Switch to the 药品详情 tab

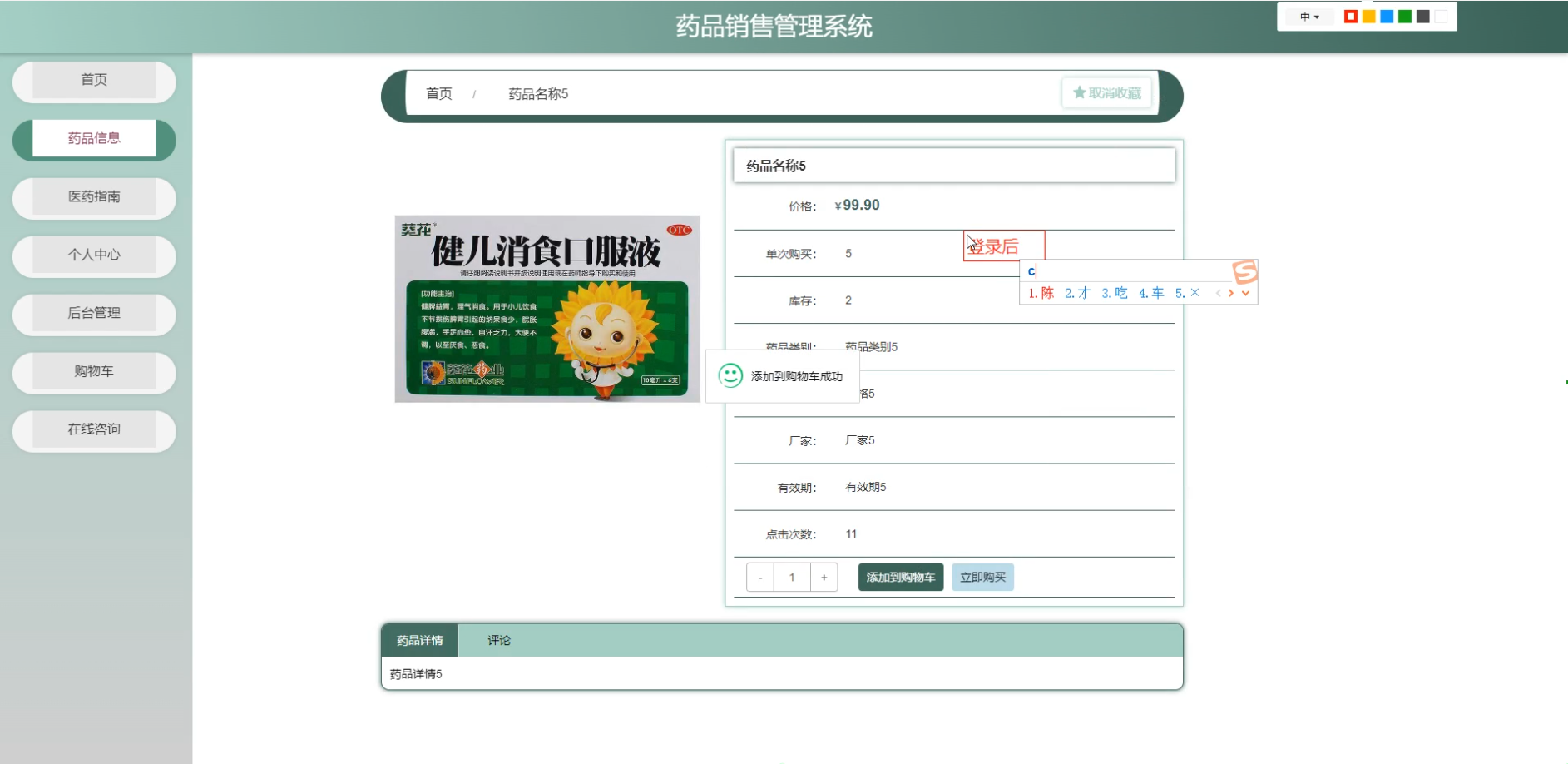coord(420,640)
